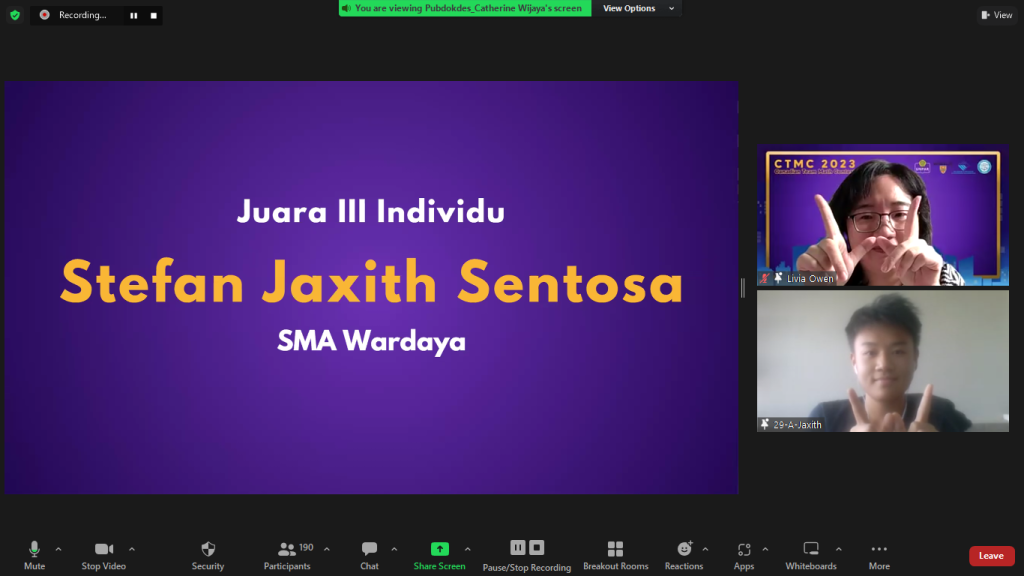
Task: Click the green Share Screen icon
Action: pyautogui.click(x=439, y=549)
